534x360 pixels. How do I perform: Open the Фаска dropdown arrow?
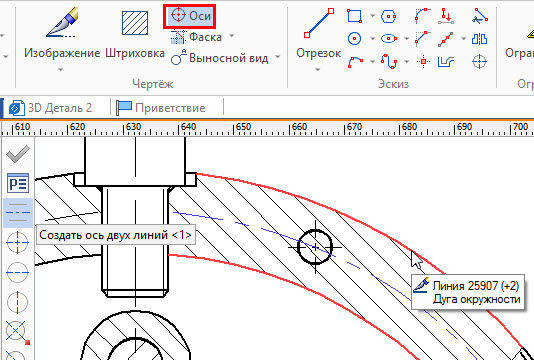click(232, 36)
